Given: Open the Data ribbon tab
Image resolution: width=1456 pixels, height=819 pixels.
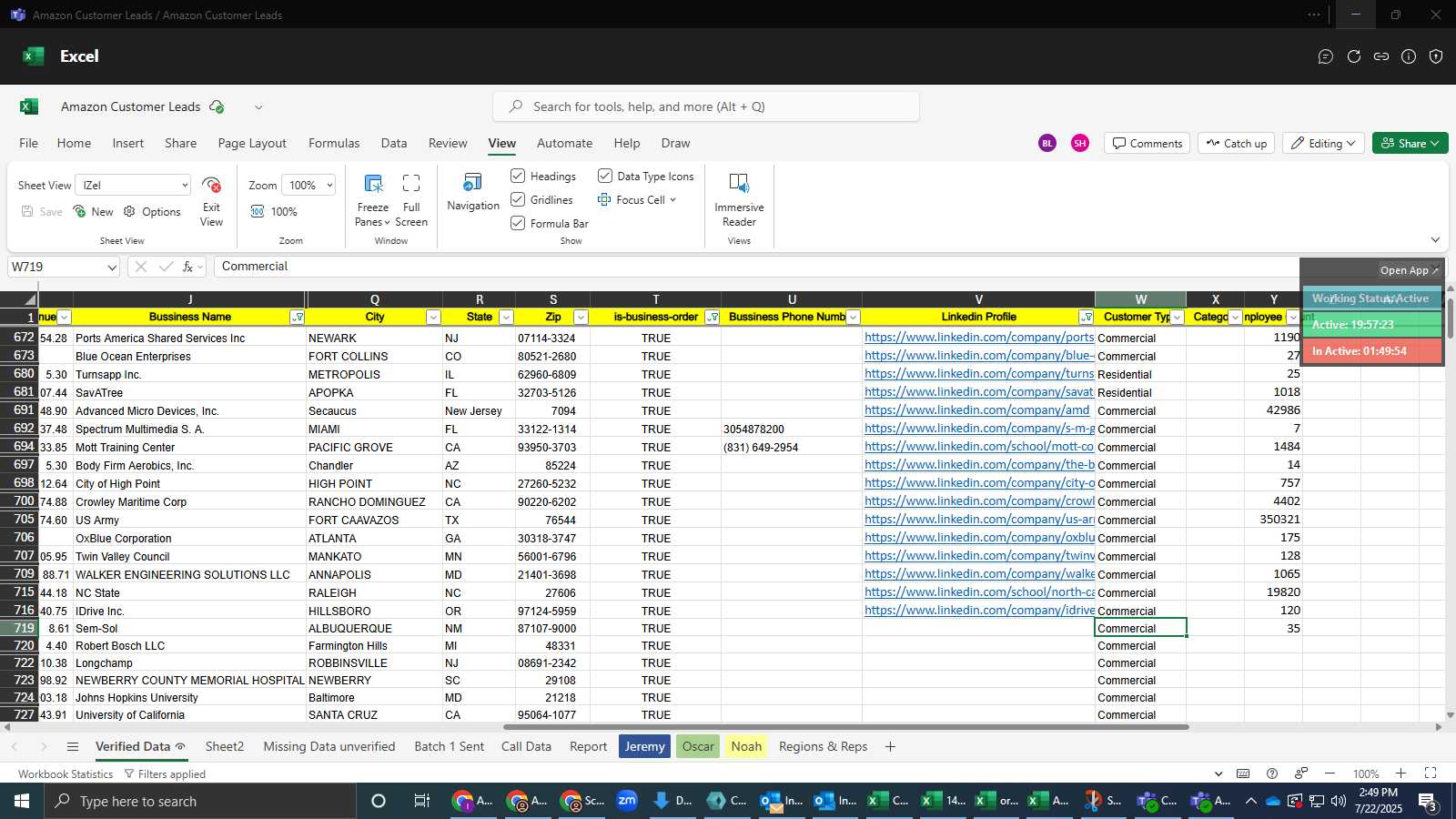Looking at the screenshot, I should (394, 143).
